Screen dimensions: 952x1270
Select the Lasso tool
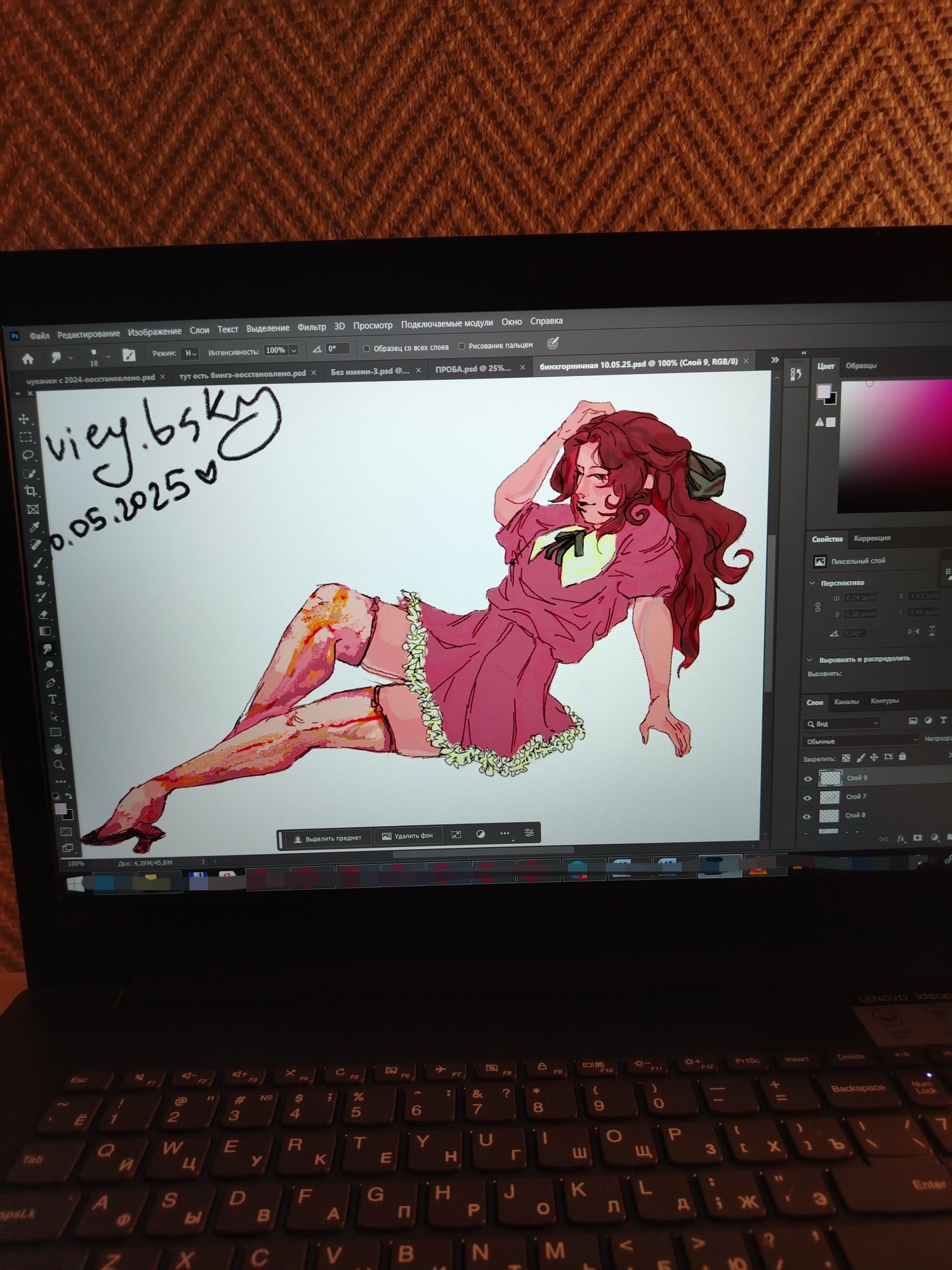click(27, 455)
